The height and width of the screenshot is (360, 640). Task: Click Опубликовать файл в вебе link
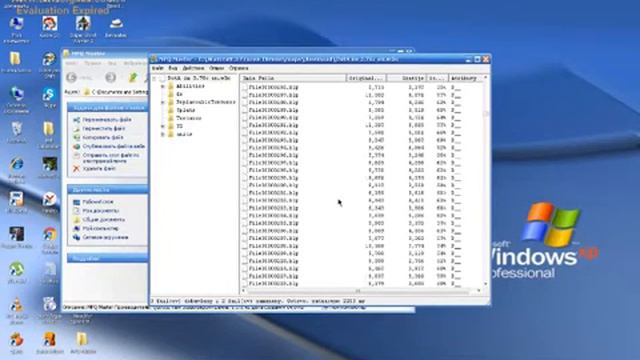(x=113, y=147)
